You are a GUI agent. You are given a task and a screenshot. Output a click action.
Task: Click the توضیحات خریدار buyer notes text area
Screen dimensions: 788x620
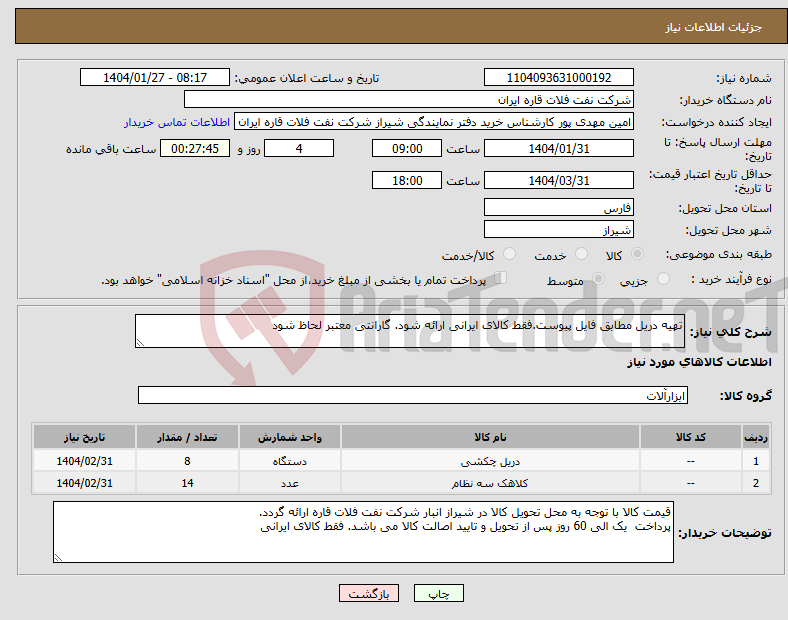click(x=363, y=532)
